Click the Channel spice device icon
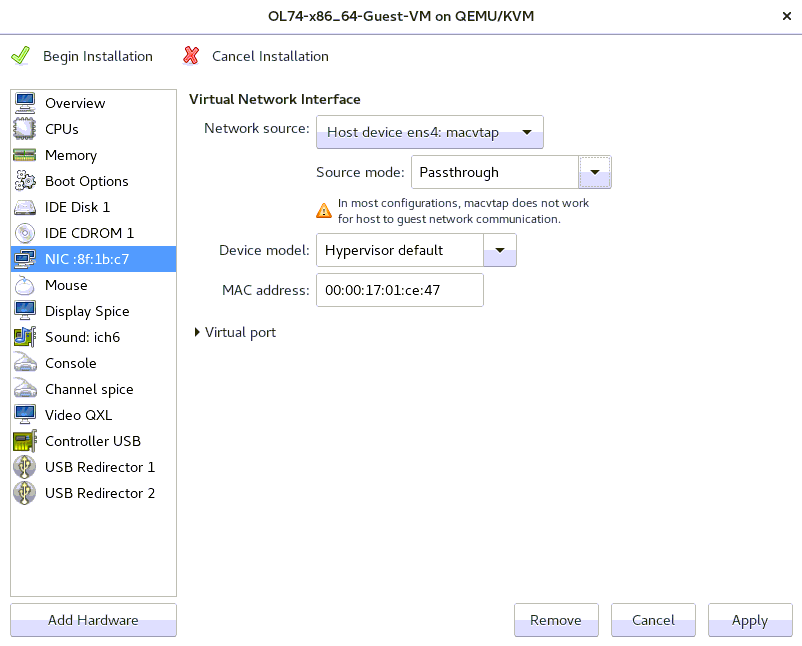The image size is (802, 646). (25, 389)
